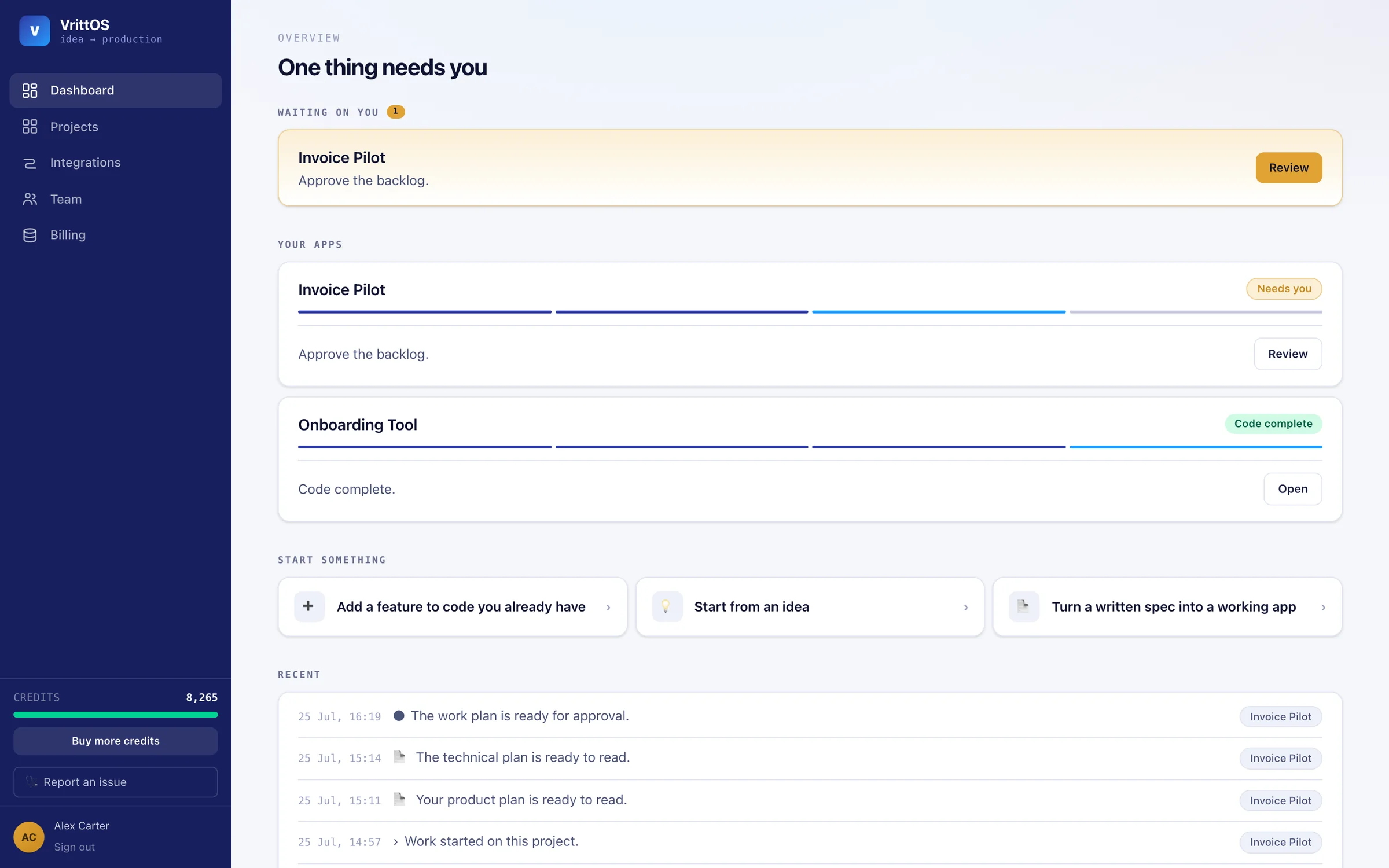Screen dimensions: 1389x868
Task: Expand chevron on Add a feature card
Action: click(x=608, y=607)
